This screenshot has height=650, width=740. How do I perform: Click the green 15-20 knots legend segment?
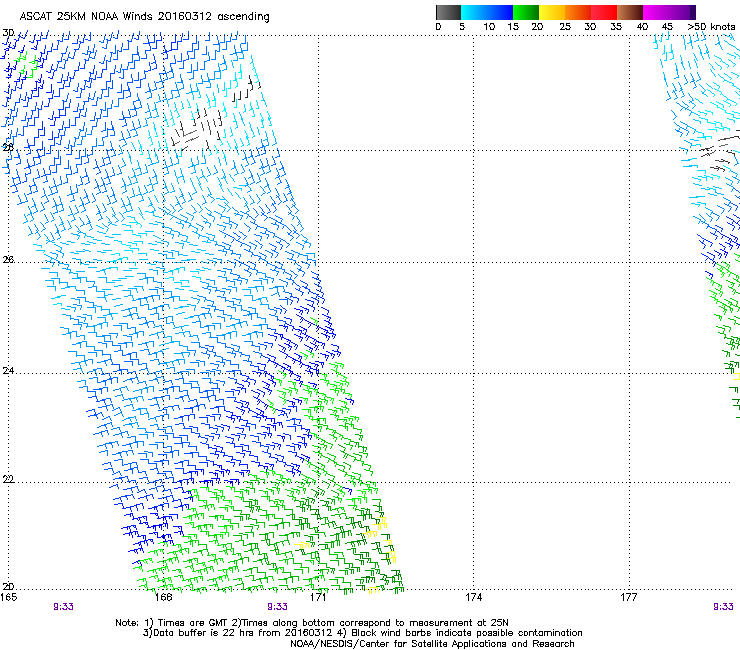click(526, 12)
